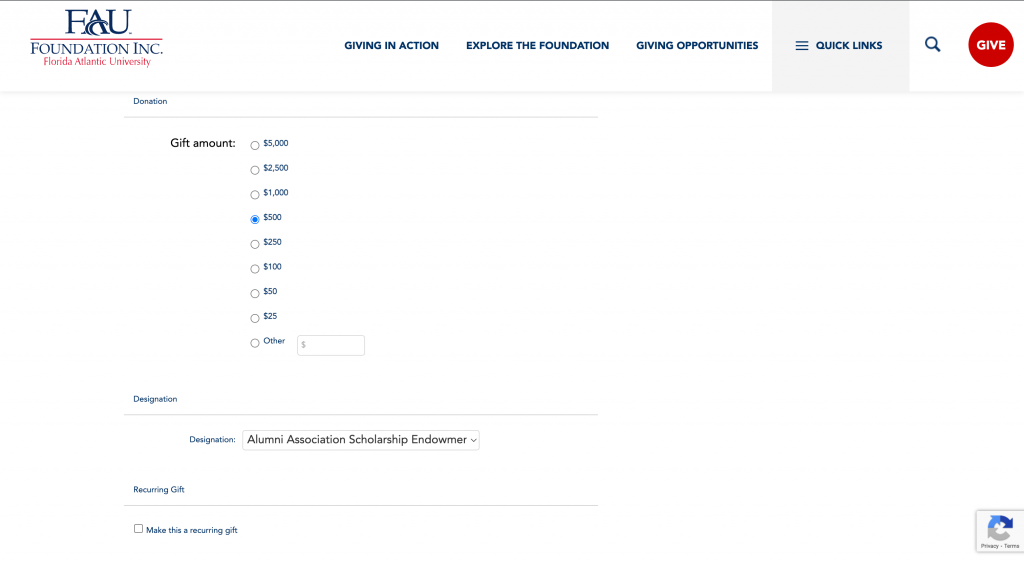Select the $50 donation option
The height and width of the screenshot is (561, 1024).
pyautogui.click(x=255, y=293)
